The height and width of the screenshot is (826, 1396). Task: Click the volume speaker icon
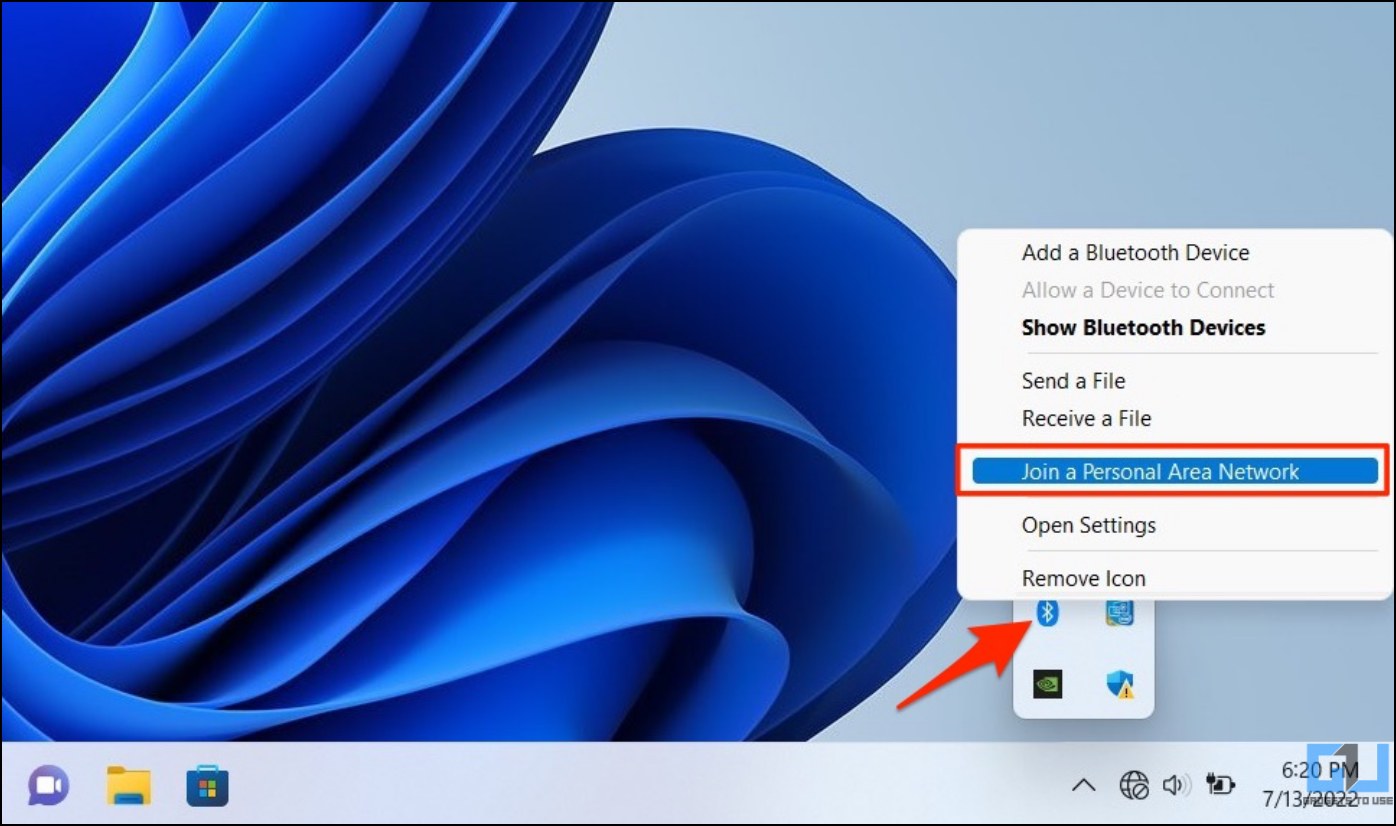point(1175,785)
